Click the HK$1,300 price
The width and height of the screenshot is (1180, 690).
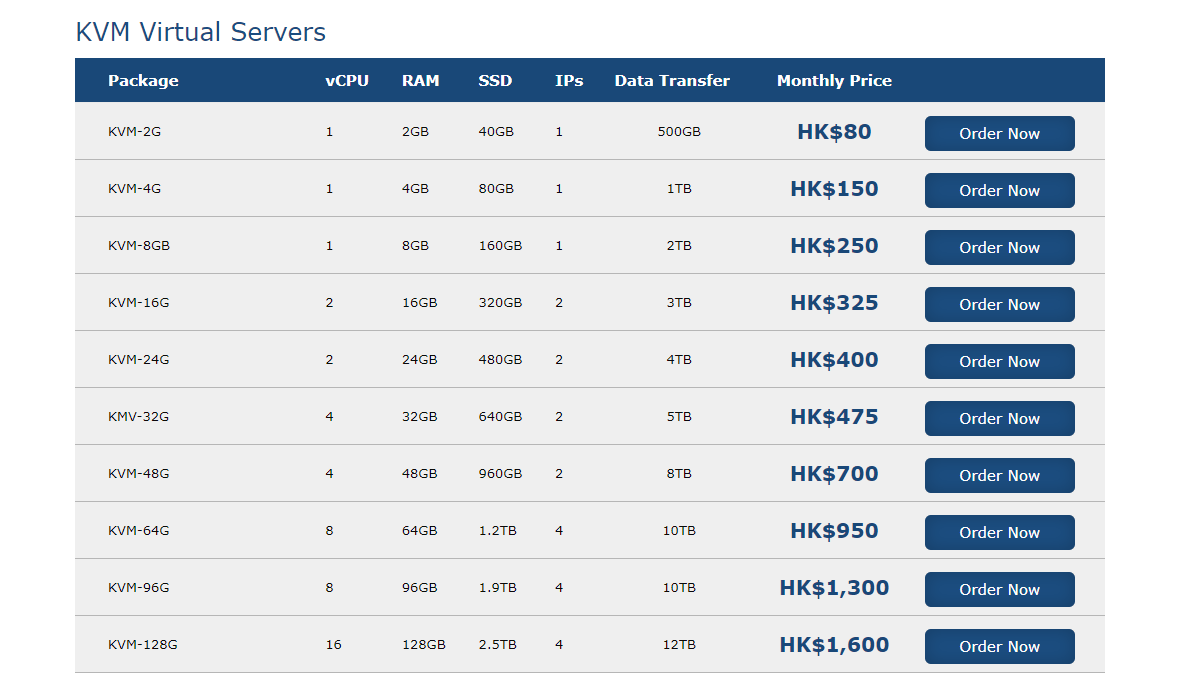click(x=834, y=588)
